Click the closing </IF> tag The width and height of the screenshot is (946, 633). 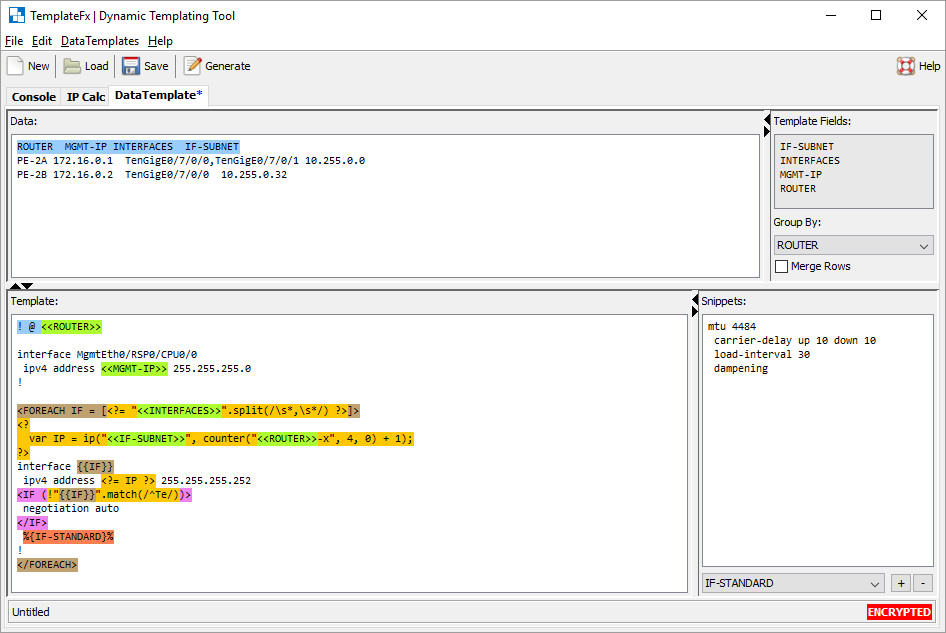32,522
